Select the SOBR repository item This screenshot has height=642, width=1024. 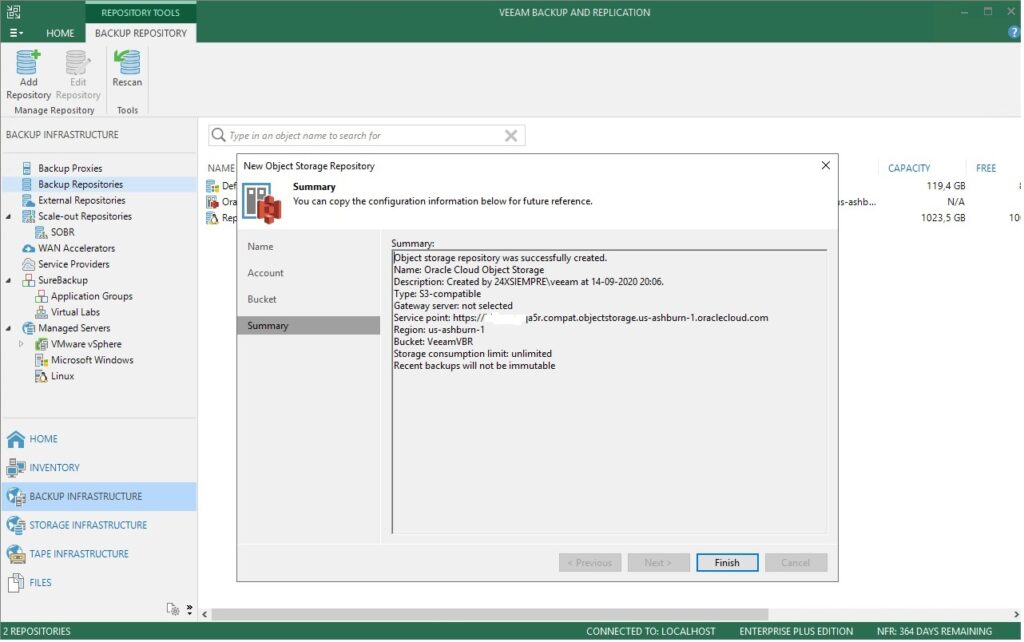(x=62, y=232)
